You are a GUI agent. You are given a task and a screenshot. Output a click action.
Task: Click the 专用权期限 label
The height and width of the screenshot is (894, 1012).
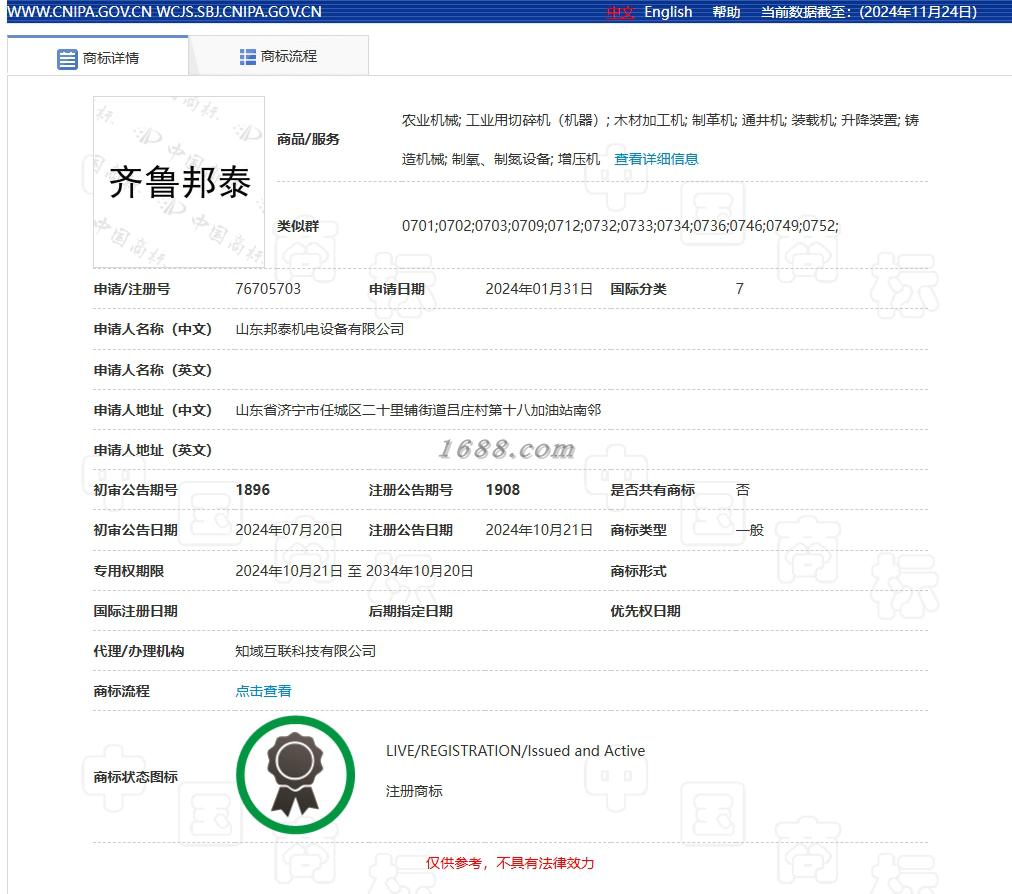(128, 571)
